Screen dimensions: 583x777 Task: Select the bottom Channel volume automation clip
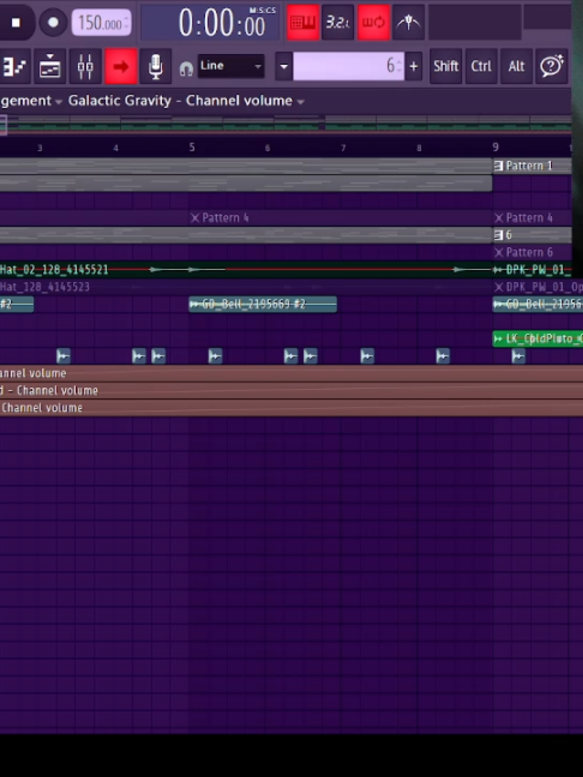pyautogui.click(x=291, y=408)
